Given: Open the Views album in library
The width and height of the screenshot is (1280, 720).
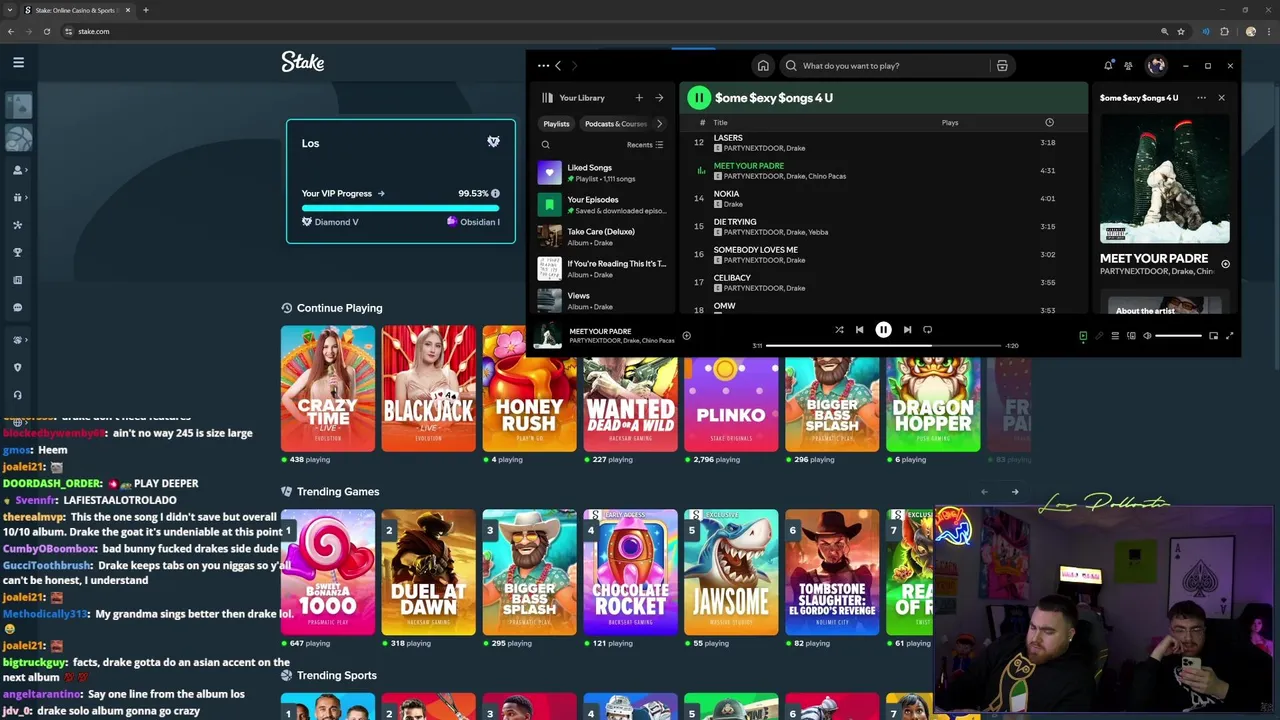Looking at the screenshot, I should (603, 300).
